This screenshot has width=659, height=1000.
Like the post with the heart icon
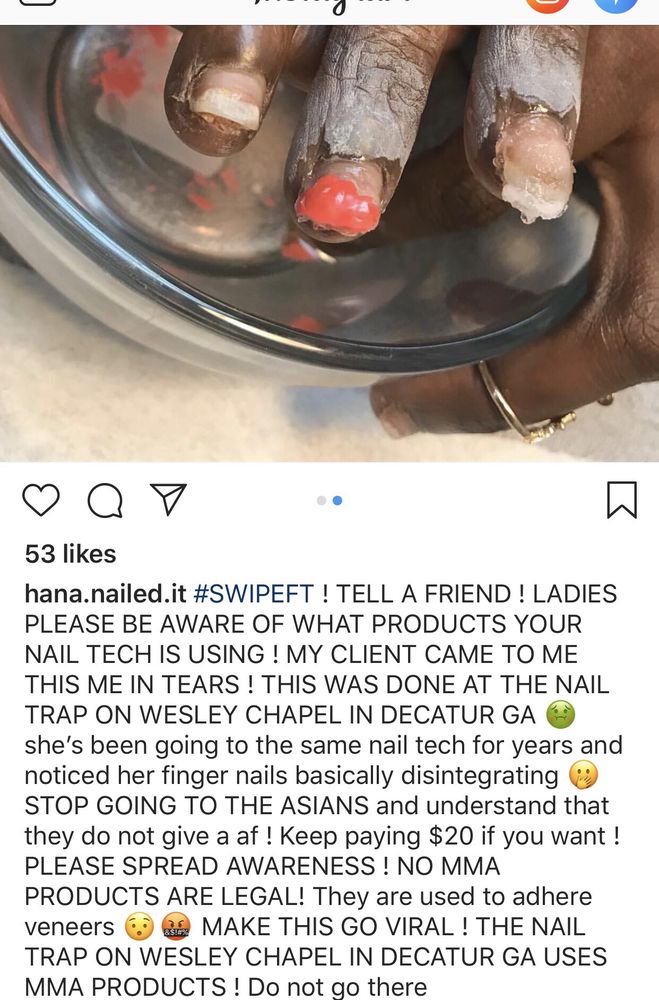[41, 499]
